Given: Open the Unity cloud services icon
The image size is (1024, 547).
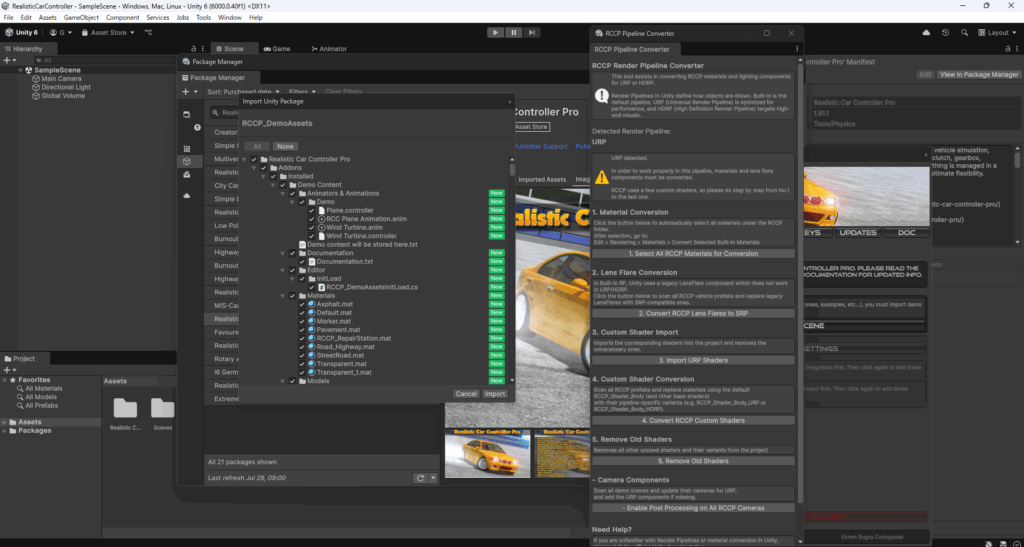Looking at the screenshot, I should pyautogui.click(x=926, y=33).
